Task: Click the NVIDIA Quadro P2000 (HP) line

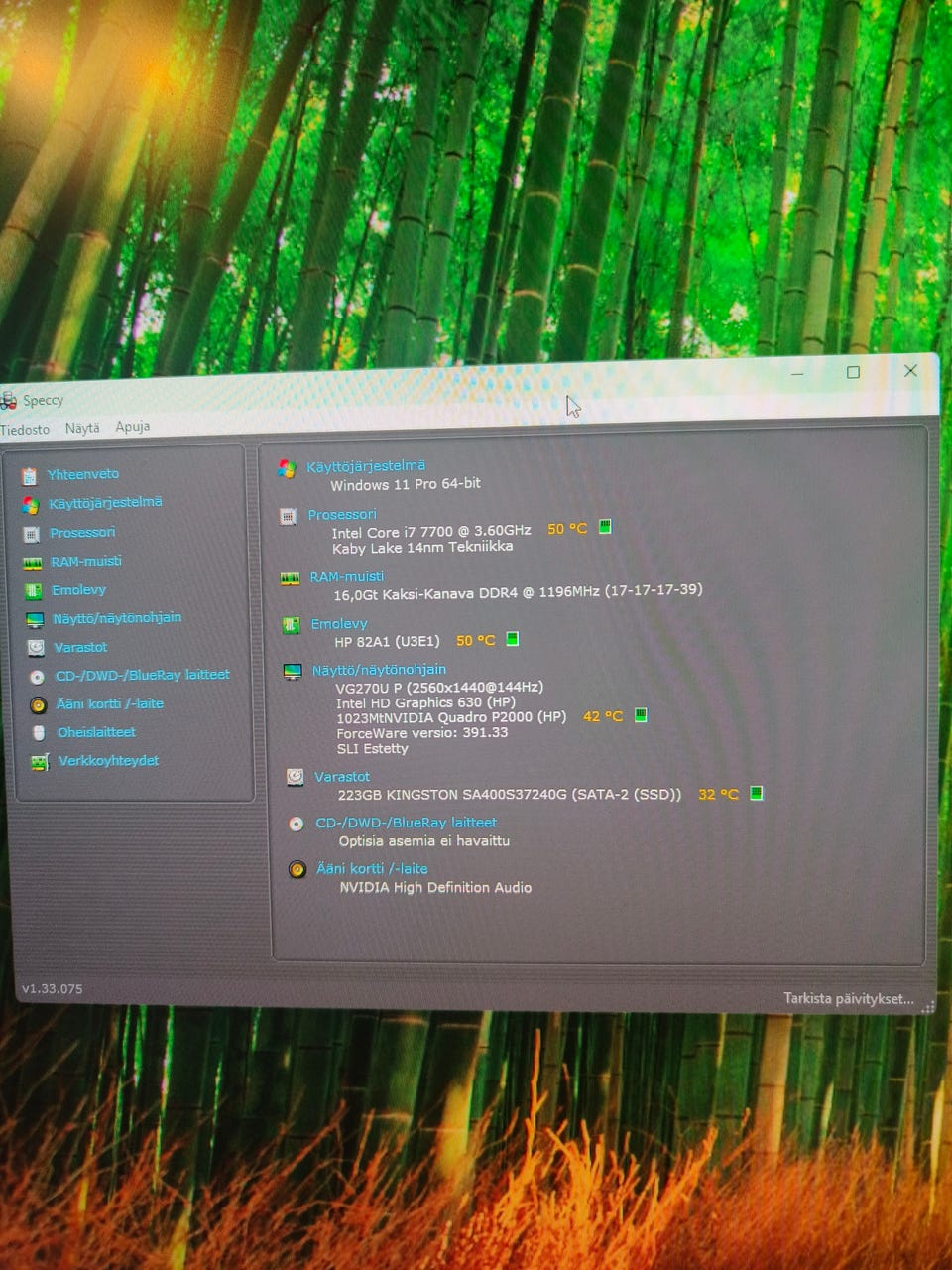Action: pyautogui.click(x=451, y=717)
